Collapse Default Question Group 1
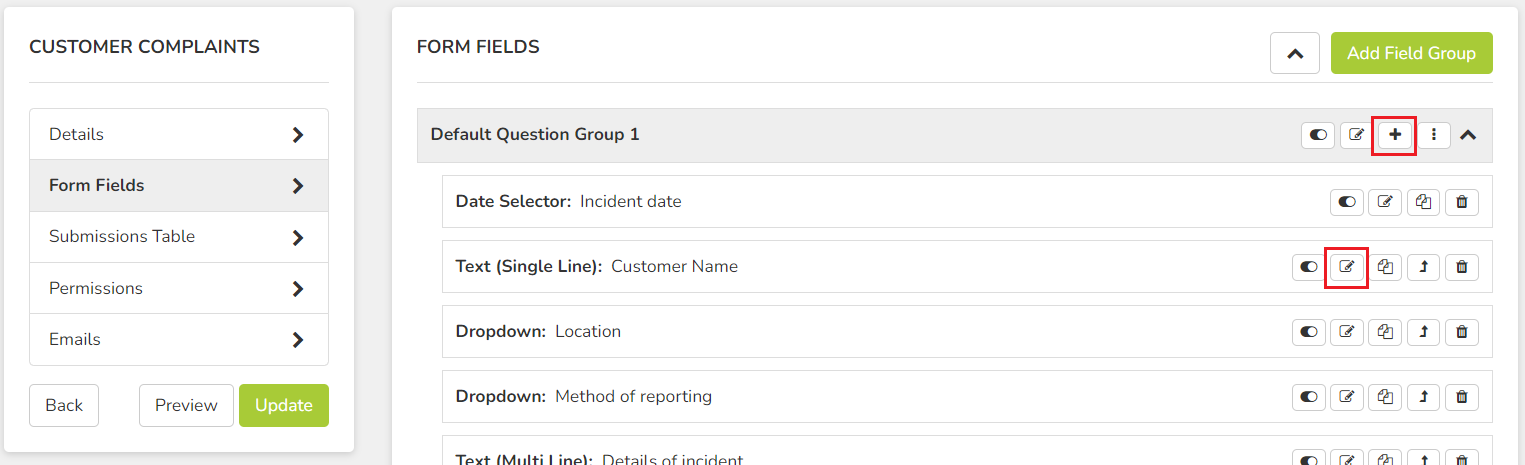Viewport: 1525px width, 465px height. pyautogui.click(x=1468, y=135)
